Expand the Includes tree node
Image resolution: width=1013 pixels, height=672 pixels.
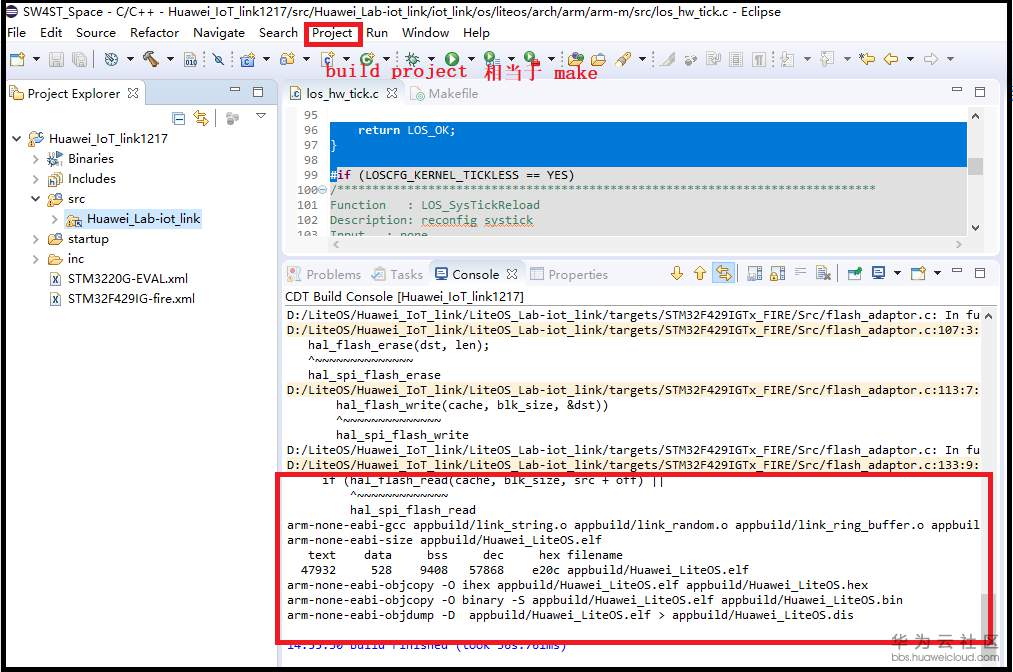[36, 179]
